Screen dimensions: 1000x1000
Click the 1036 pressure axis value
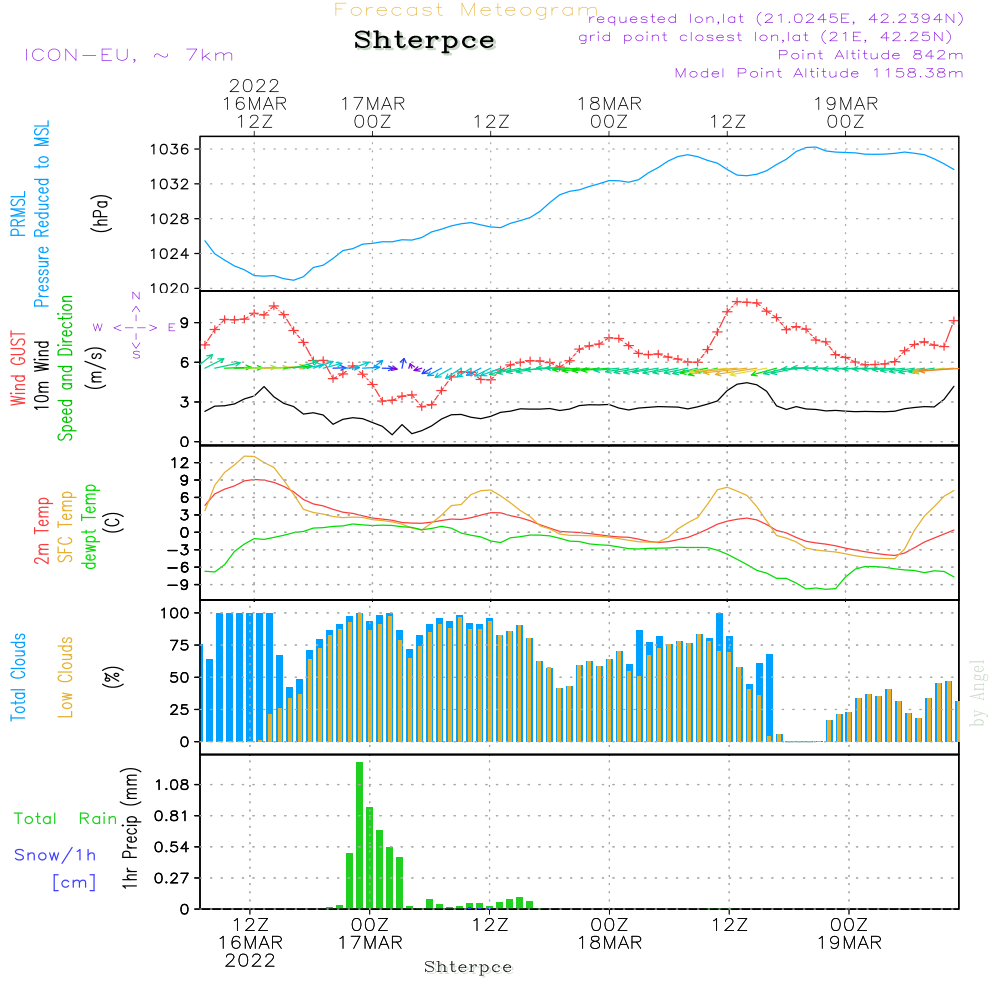170,150
